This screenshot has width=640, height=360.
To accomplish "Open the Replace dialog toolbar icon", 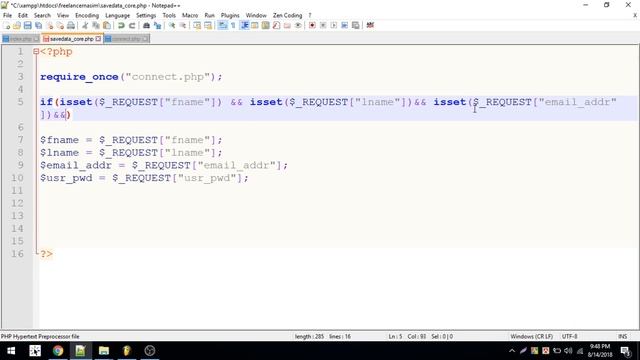I will pyautogui.click(x=157, y=25).
